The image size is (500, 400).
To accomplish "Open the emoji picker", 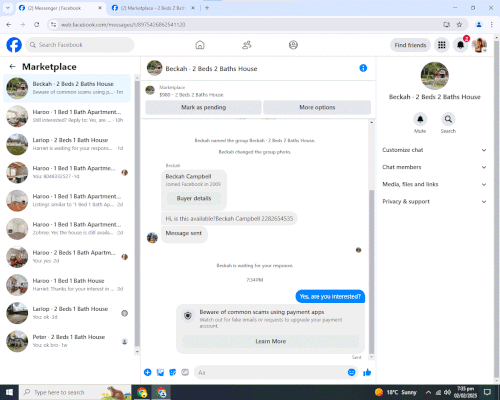I will point(351,372).
